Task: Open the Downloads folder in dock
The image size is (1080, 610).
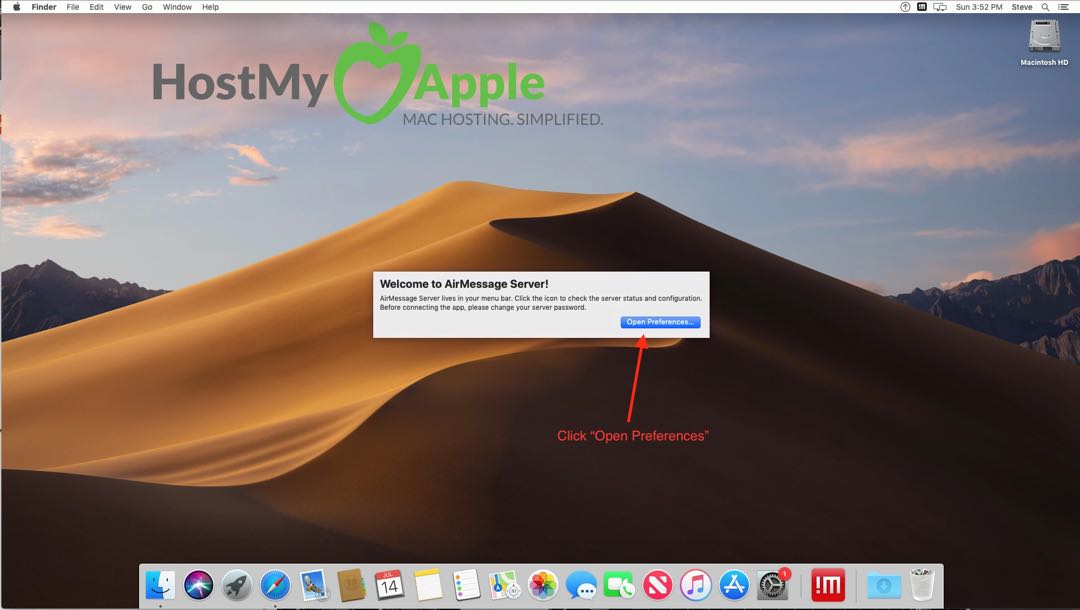Action: [884, 585]
